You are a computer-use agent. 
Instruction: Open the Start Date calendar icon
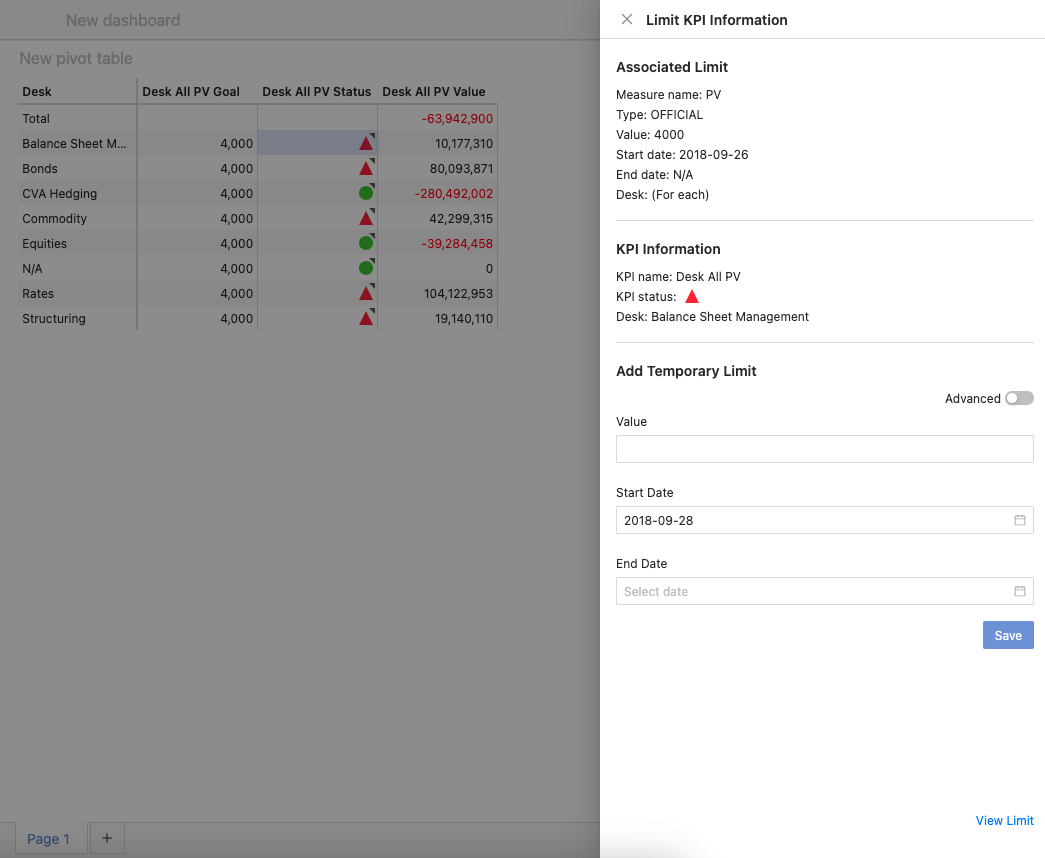(1020, 520)
